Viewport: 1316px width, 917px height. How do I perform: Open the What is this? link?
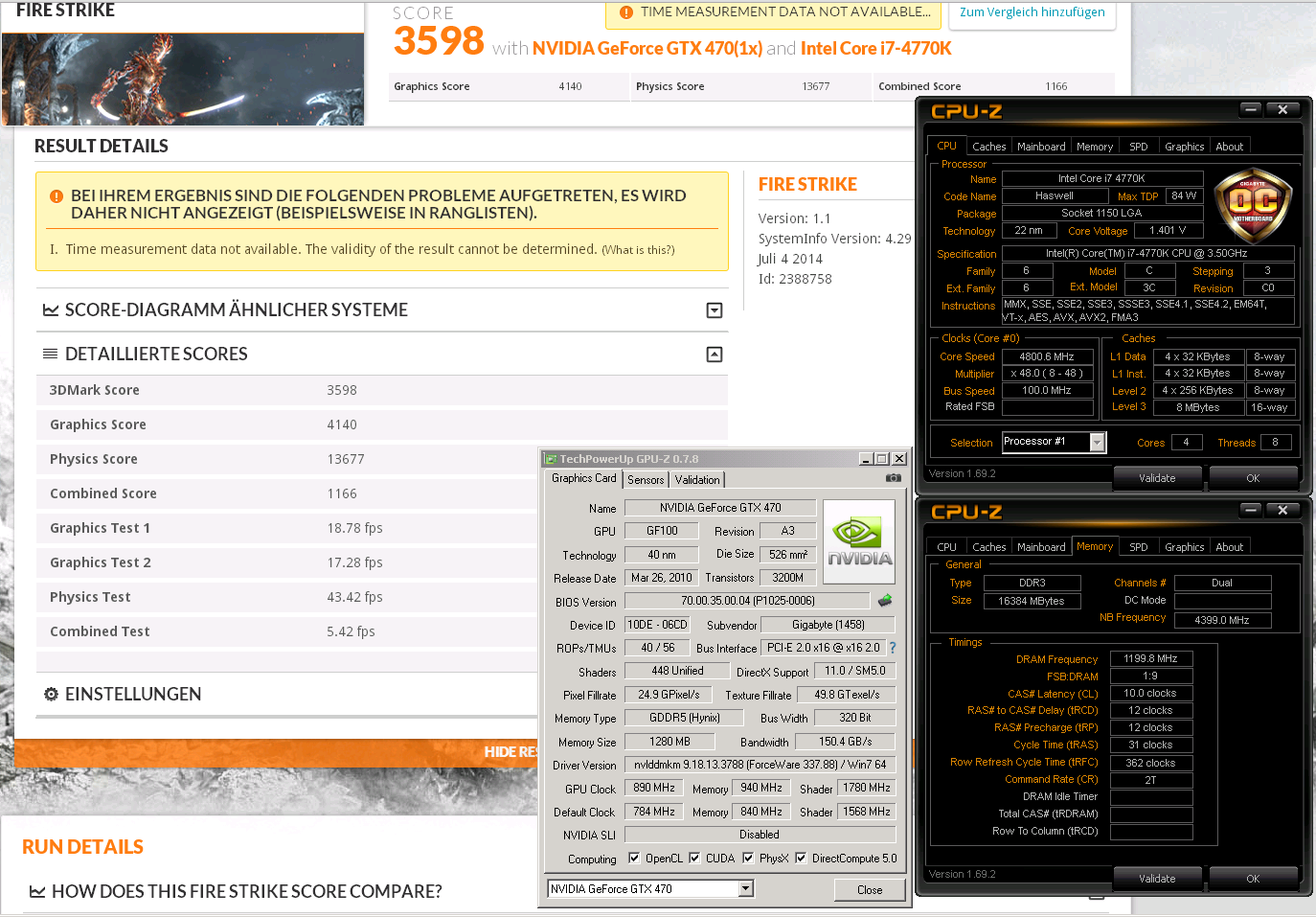tap(638, 250)
